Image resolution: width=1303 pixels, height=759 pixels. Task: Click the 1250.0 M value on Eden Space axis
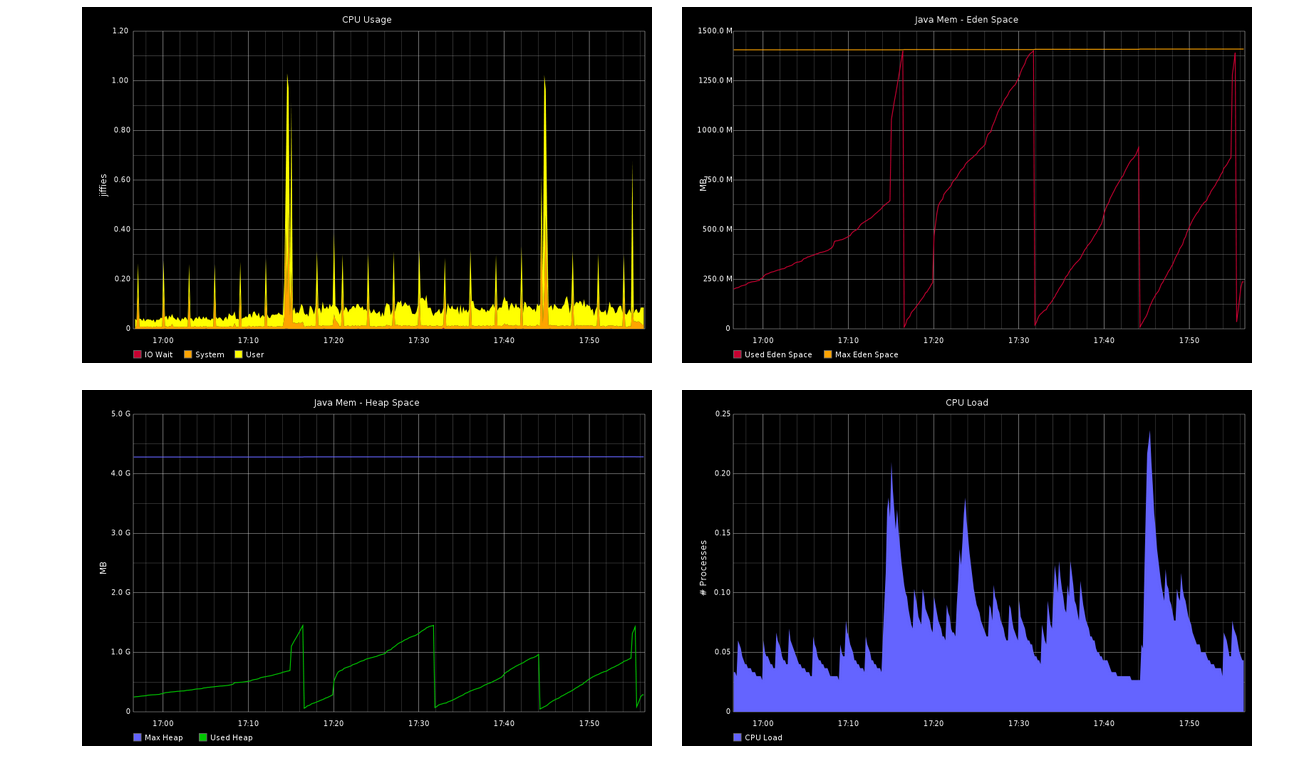coord(714,81)
